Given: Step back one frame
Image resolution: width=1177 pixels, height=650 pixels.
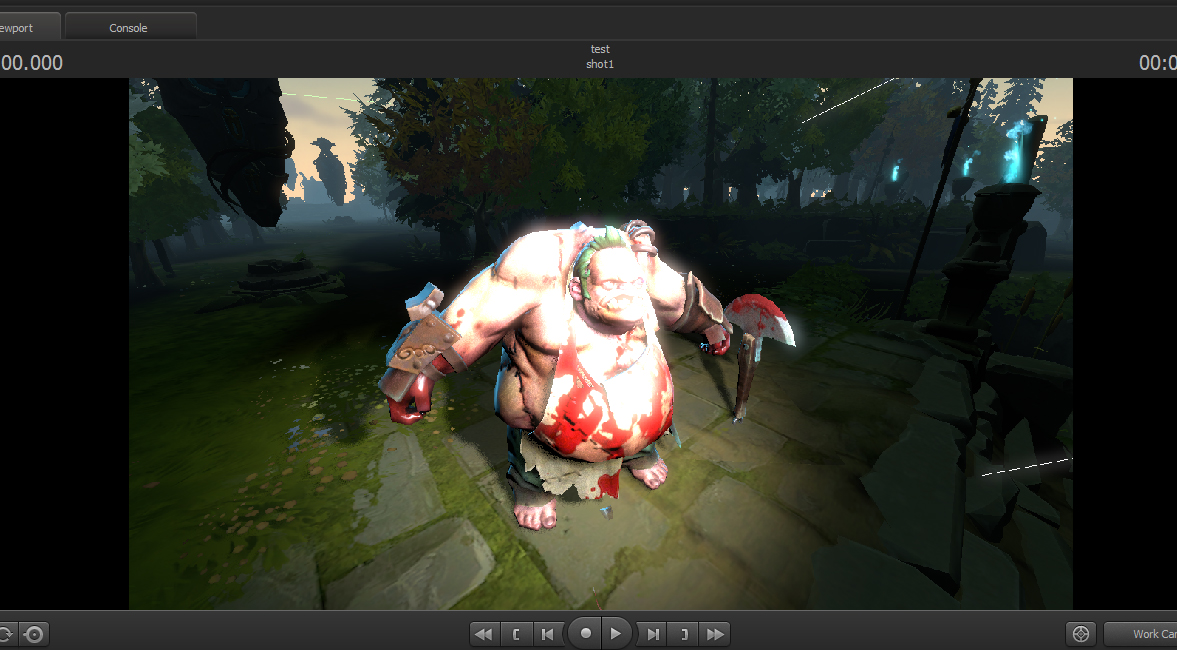Looking at the screenshot, I should click(x=548, y=634).
